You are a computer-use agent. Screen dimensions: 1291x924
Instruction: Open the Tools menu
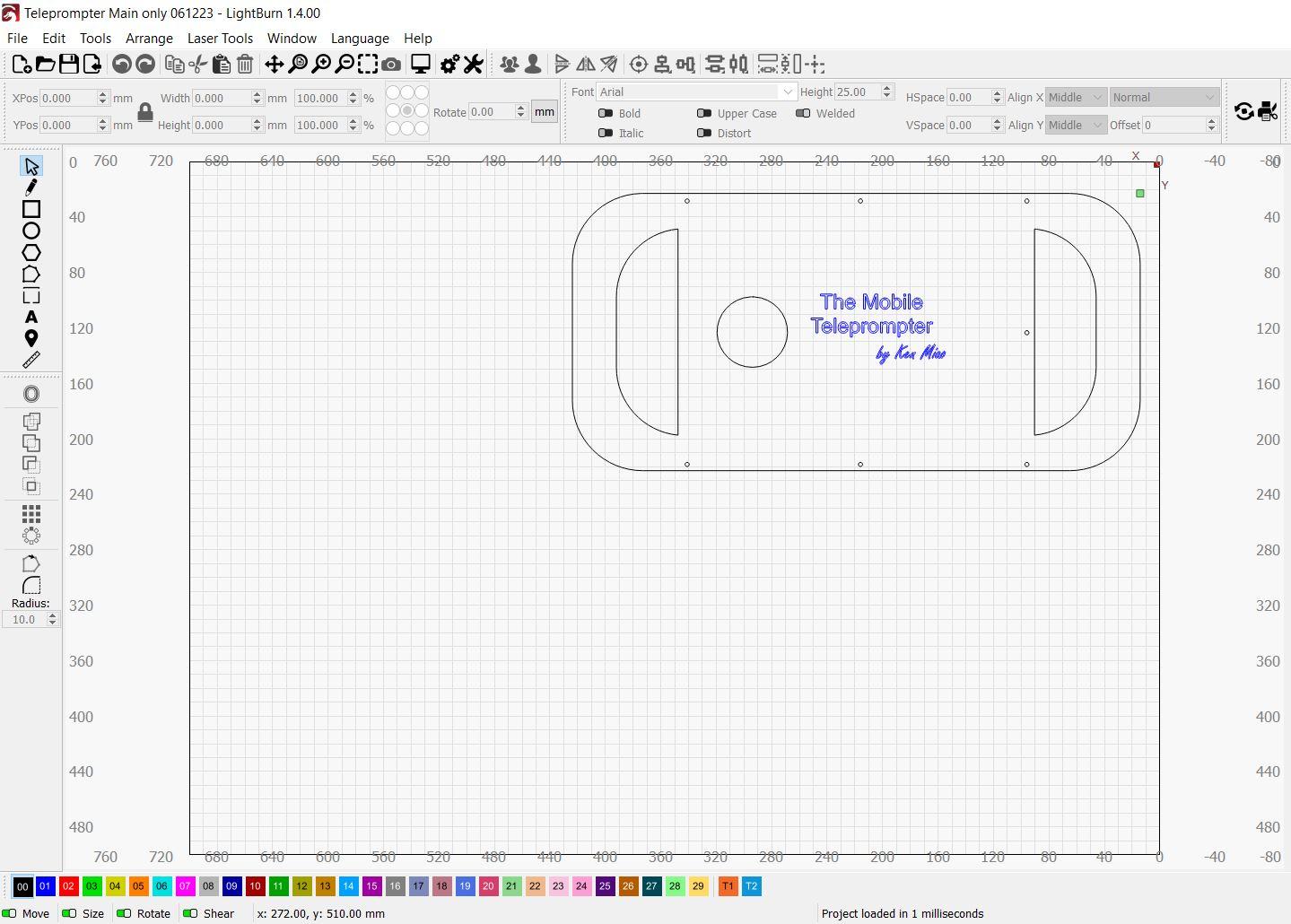point(95,38)
